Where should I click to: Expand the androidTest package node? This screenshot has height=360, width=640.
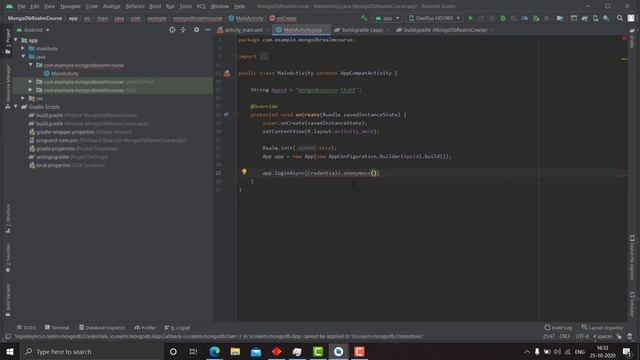(31, 82)
